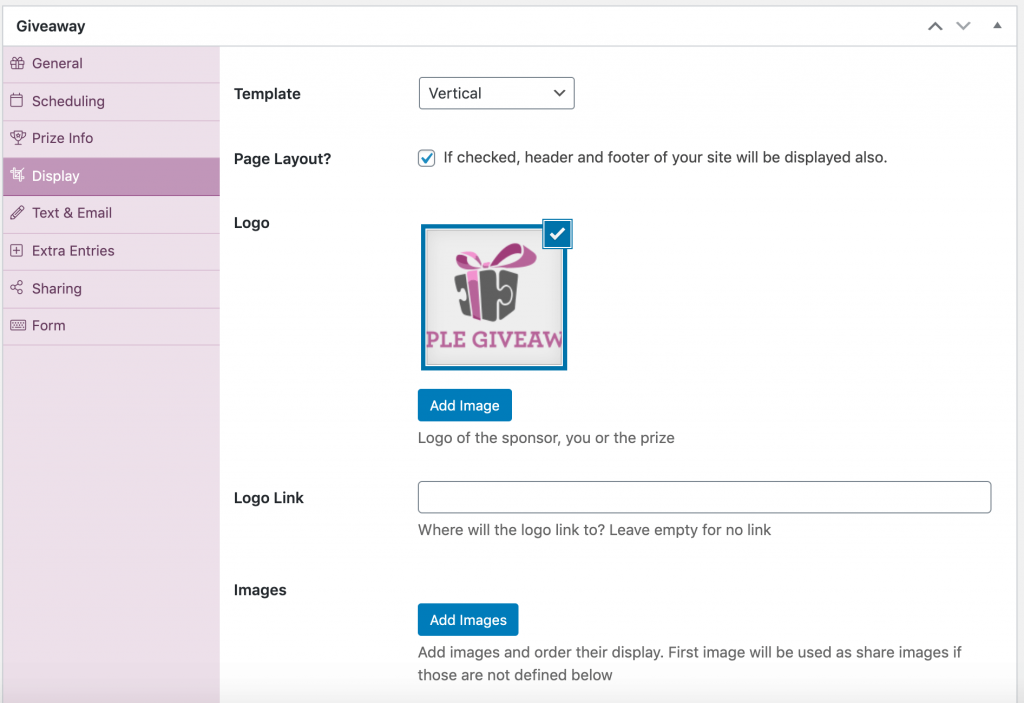Click the Add Image button
1024x703 pixels.
coord(464,406)
